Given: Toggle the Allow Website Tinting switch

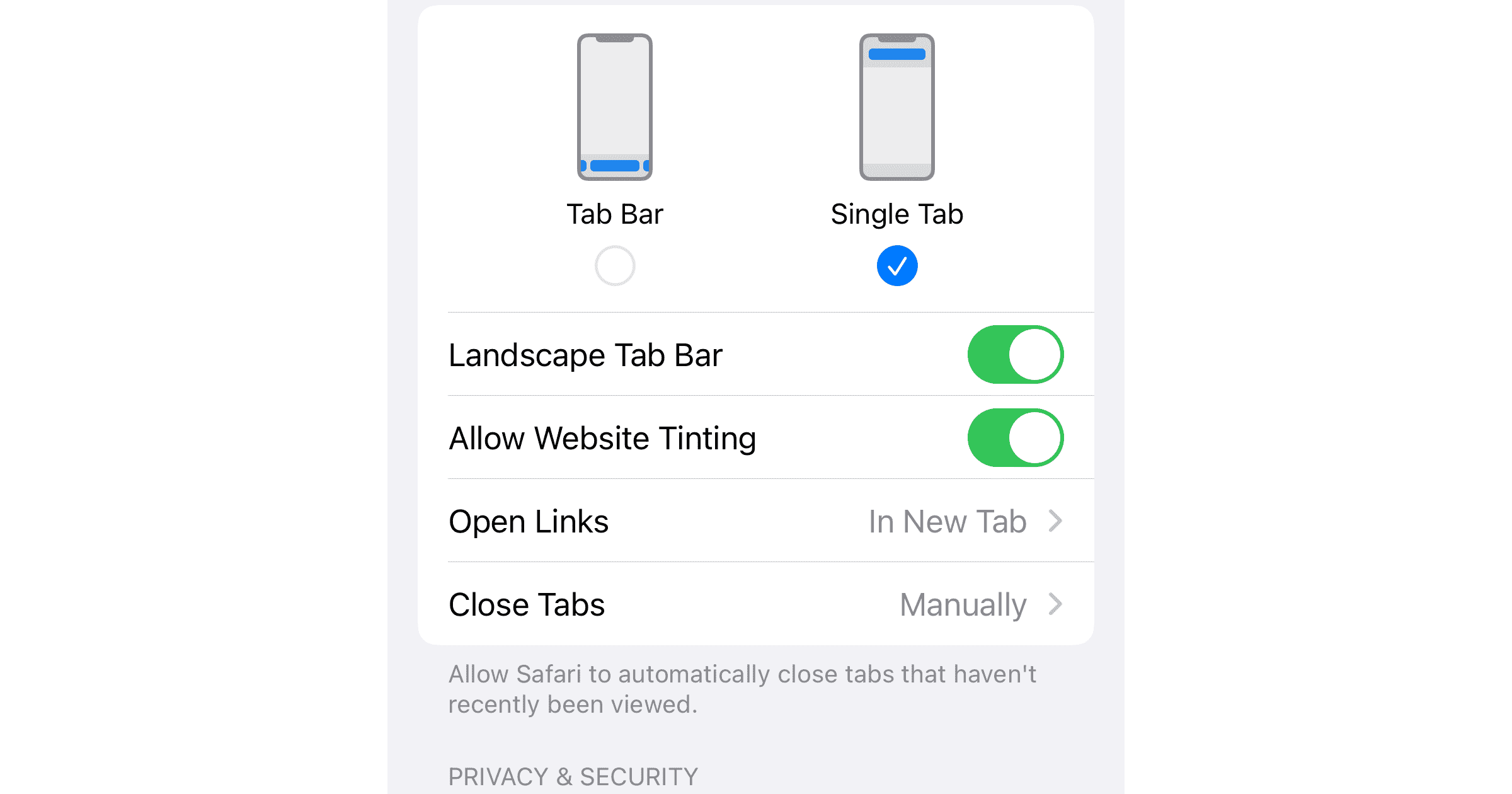Looking at the screenshot, I should point(1014,436).
